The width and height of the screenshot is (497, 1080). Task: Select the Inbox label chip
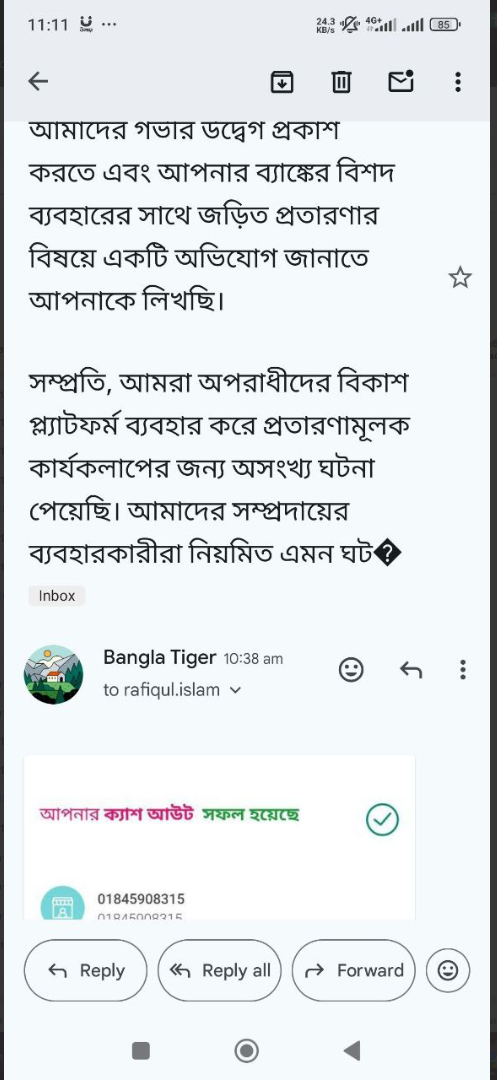tap(56, 596)
